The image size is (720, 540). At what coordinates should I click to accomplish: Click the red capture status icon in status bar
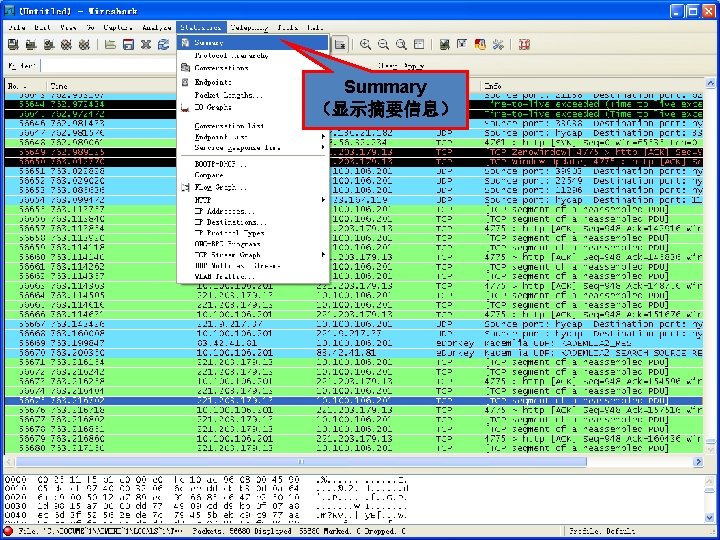(8, 531)
